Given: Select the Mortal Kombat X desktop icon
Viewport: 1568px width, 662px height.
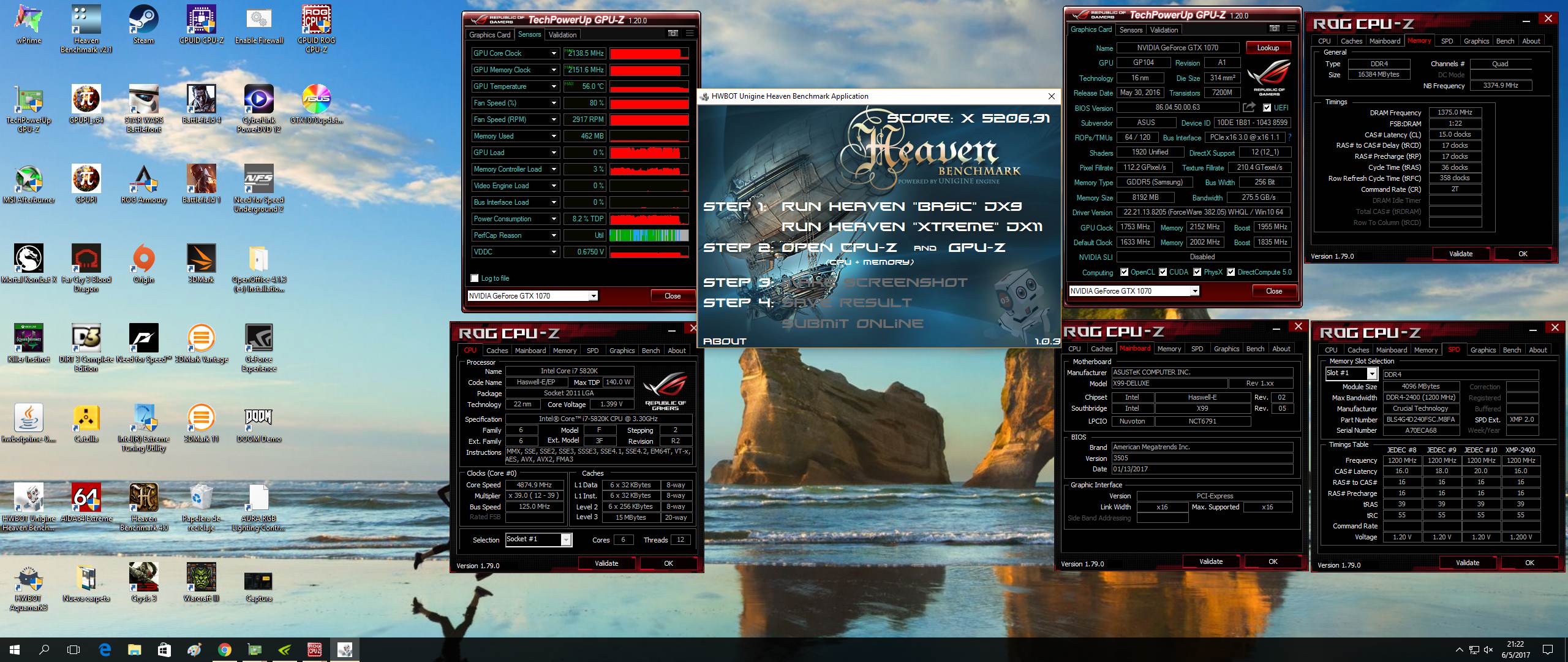Looking at the screenshot, I should click(x=28, y=264).
